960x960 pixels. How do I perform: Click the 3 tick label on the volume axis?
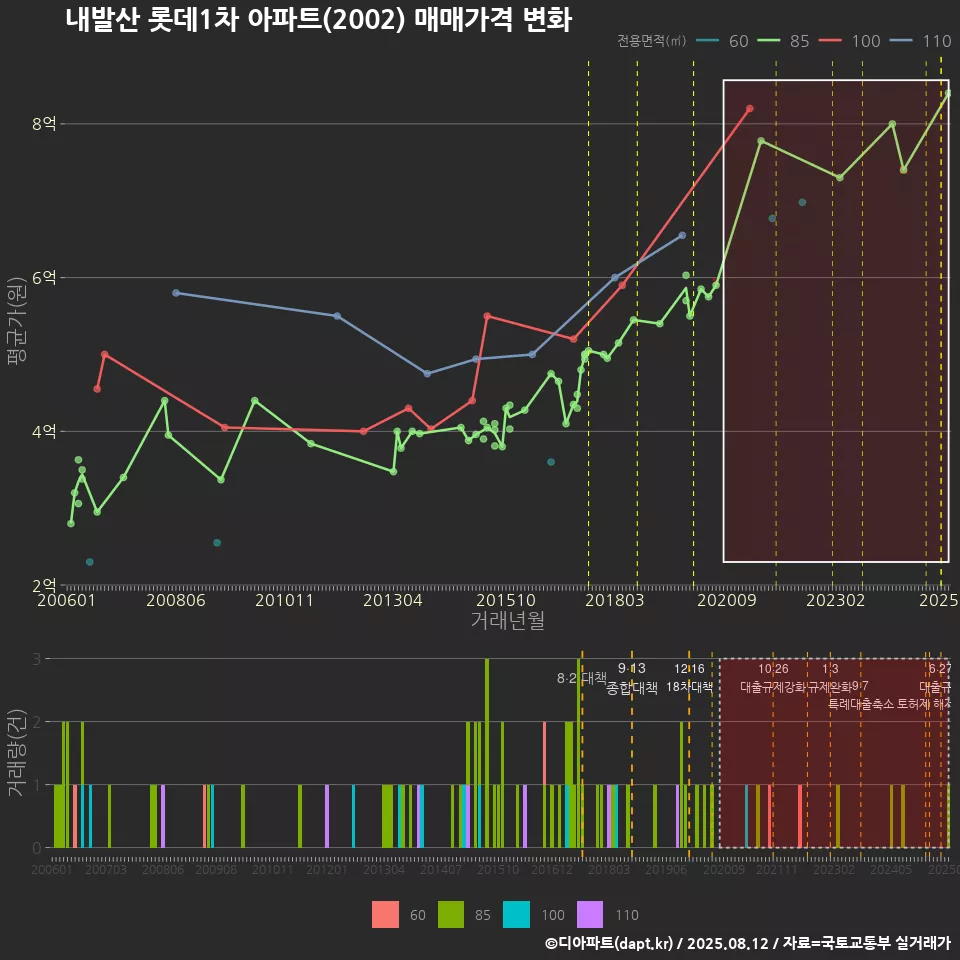tap(37, 659)
